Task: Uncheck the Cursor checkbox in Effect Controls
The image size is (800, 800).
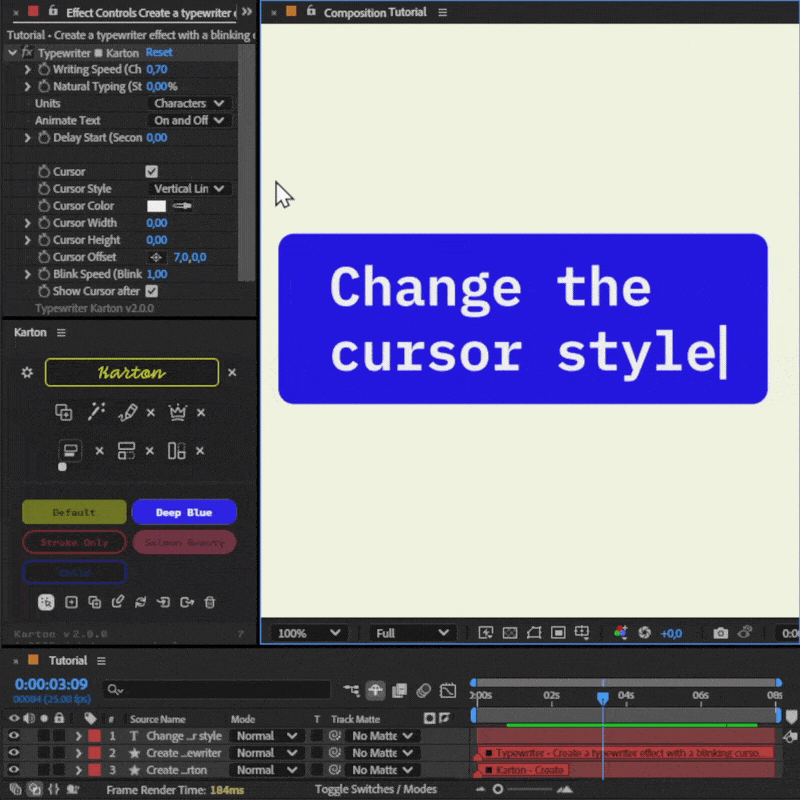Action: pyautogui.click(x=153, y=171)
